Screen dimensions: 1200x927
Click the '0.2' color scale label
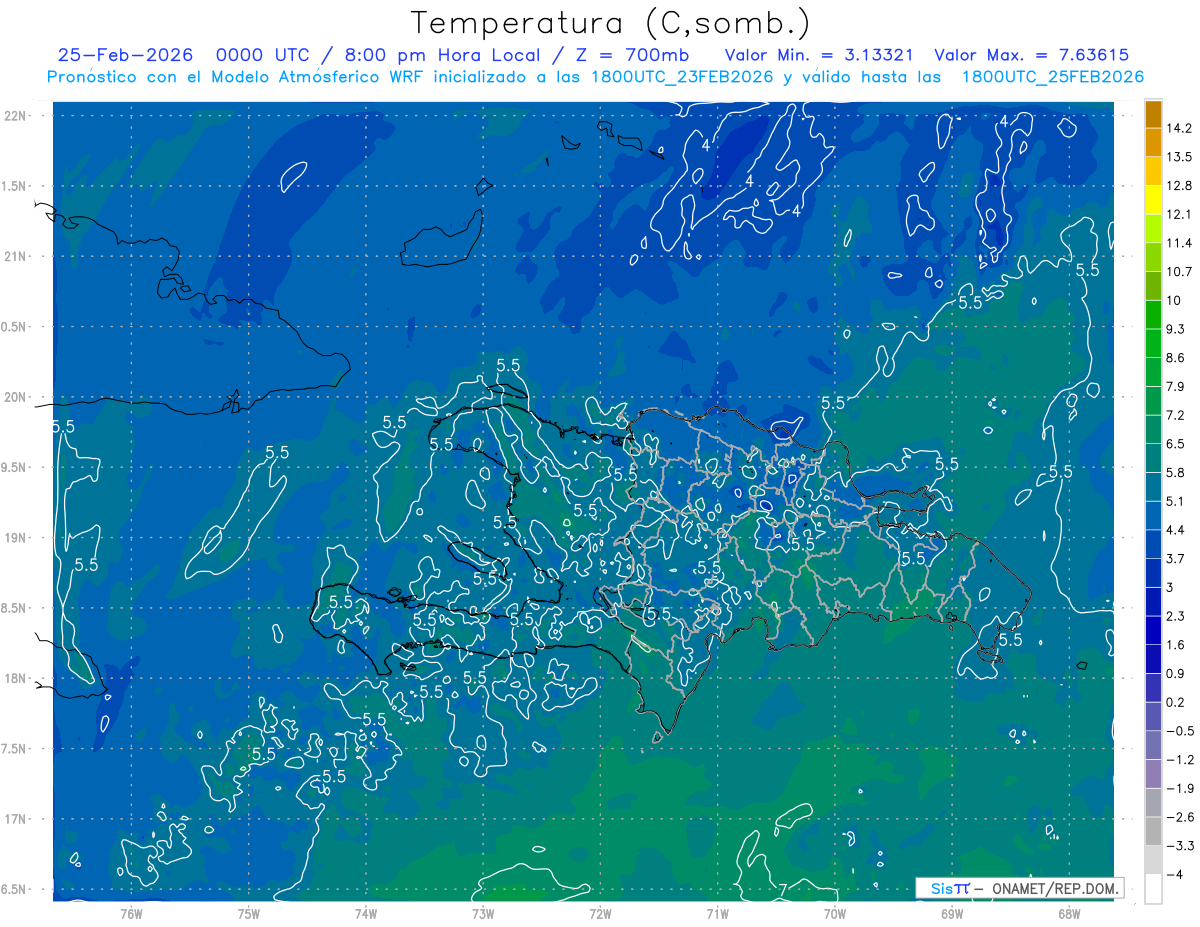point(1177,702)
